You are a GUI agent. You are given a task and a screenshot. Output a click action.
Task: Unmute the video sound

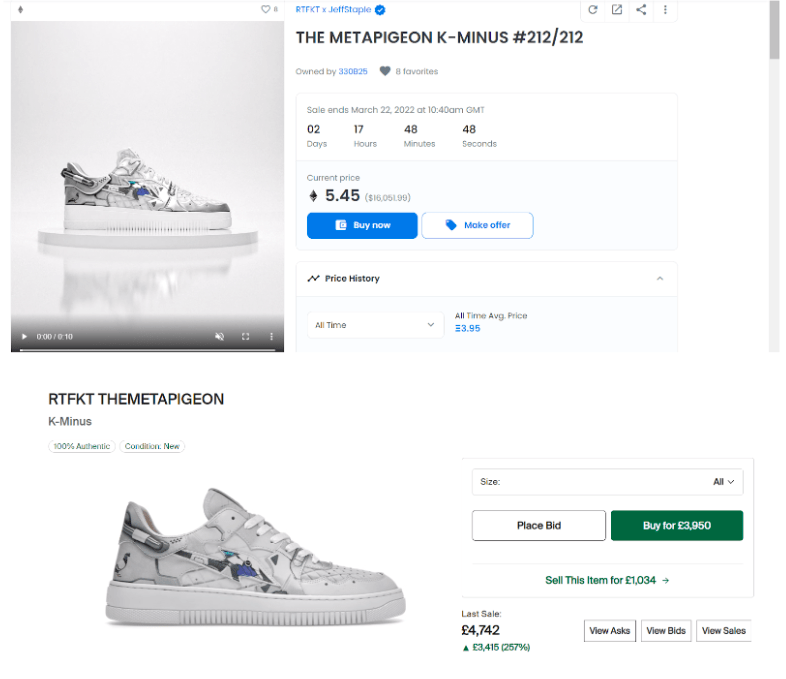click(219, 337)
